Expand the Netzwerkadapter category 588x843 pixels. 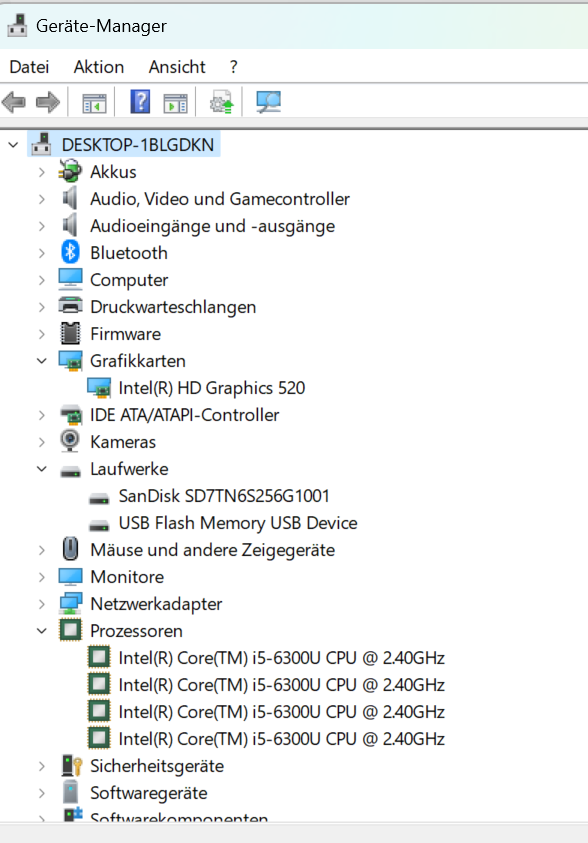tap(42, 604)
